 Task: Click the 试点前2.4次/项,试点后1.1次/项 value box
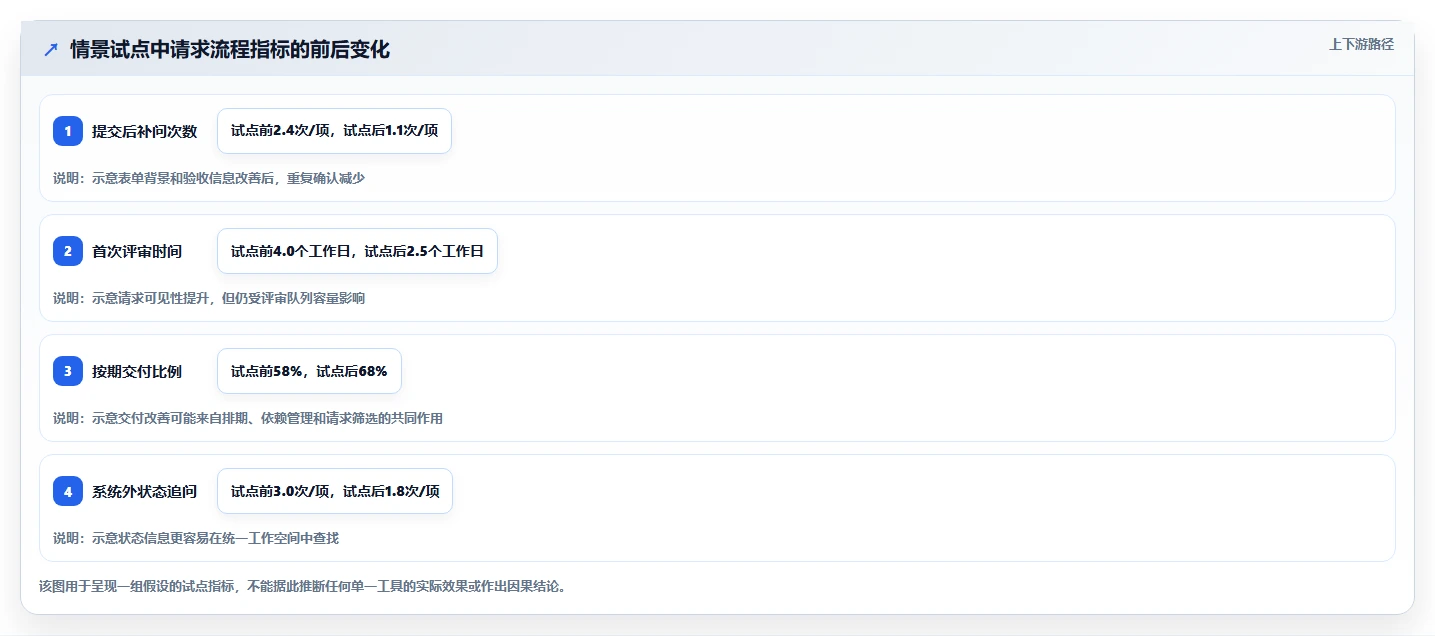(335, 131)
